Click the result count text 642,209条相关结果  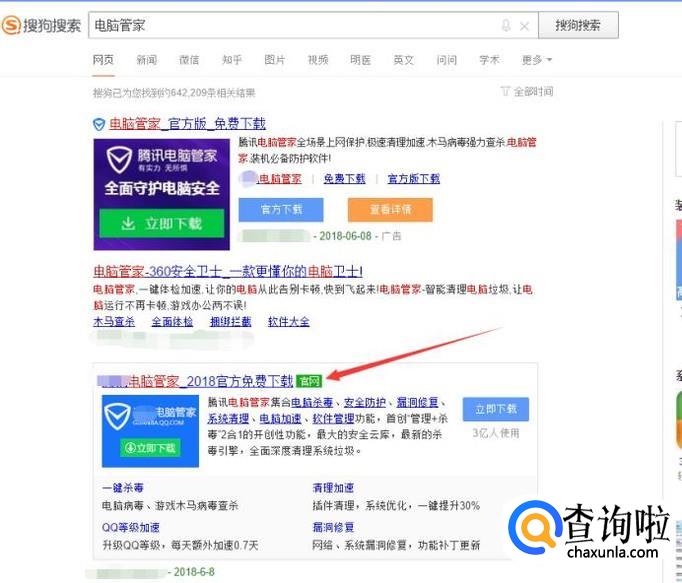tap(213, 93)
